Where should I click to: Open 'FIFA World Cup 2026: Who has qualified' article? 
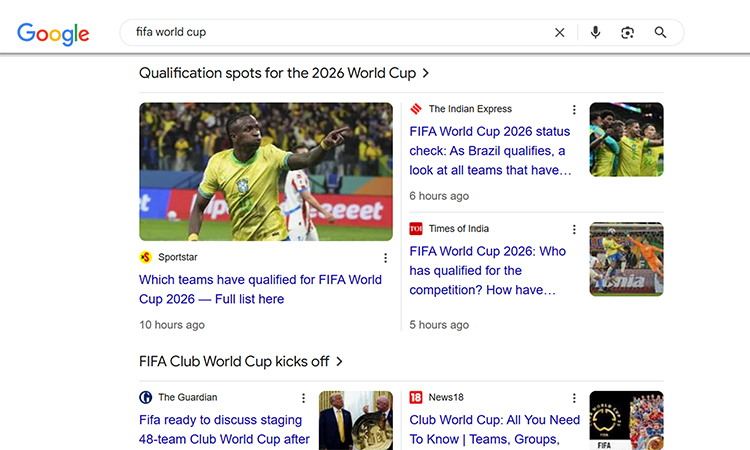coord(488,271)
